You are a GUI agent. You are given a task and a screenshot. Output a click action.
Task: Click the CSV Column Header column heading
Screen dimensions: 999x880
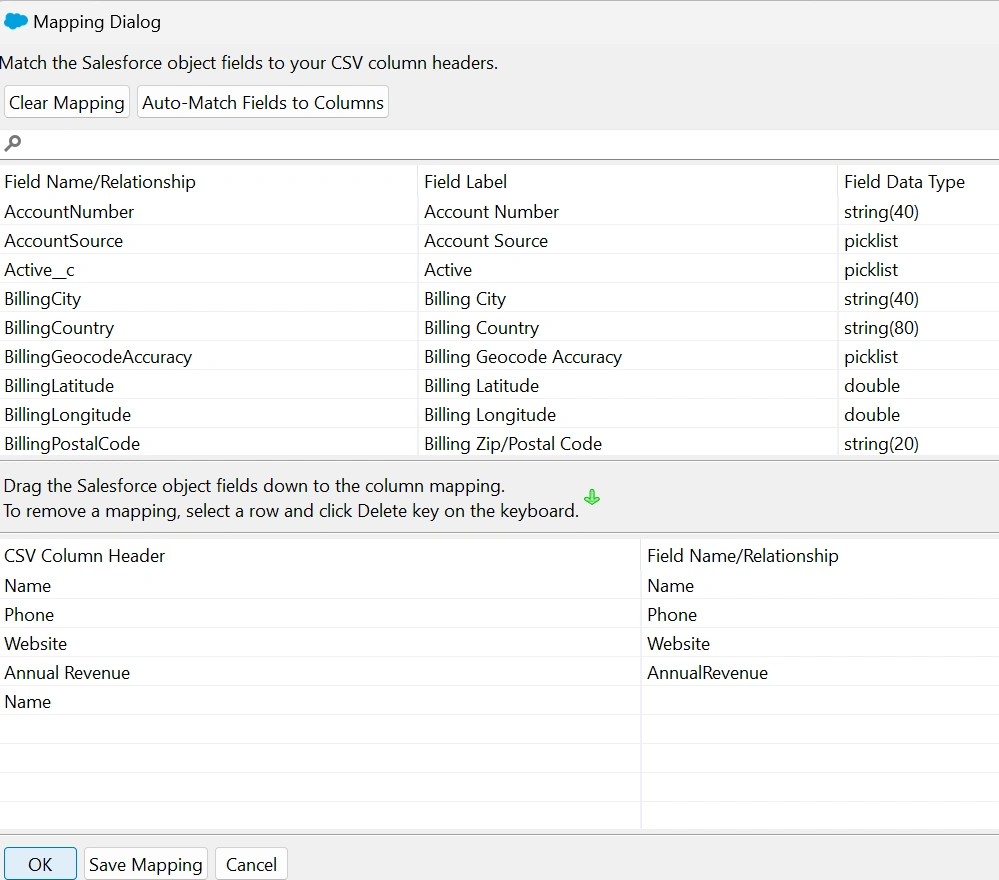[x=85, y=556]
